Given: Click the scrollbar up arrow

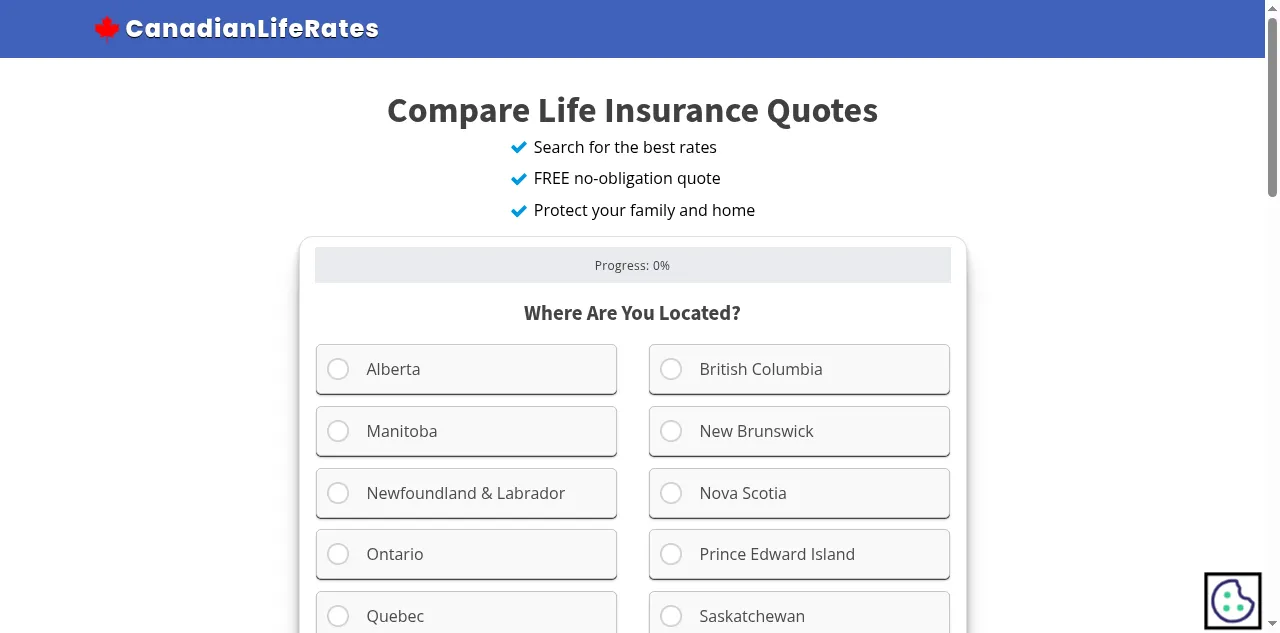Looking at the screenshot, I should point(1272,7).
